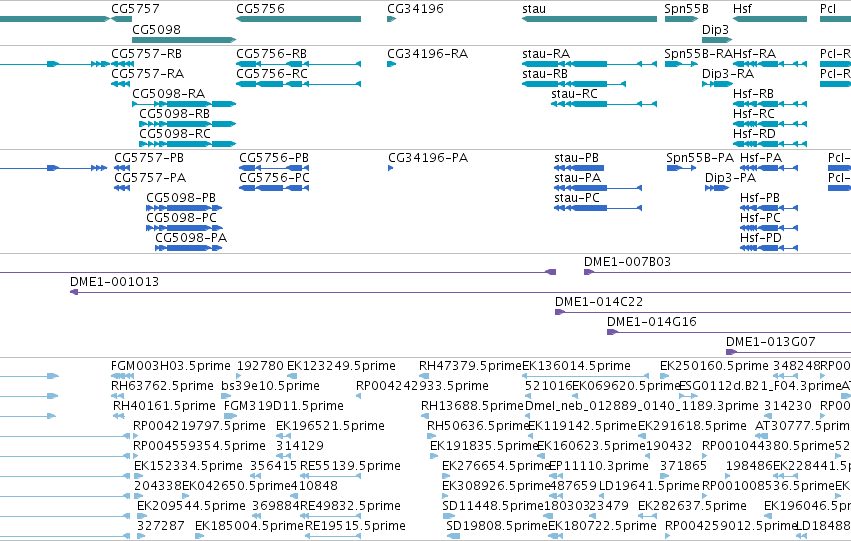Select BAC clone DME1-014G16

pos(652,322)
